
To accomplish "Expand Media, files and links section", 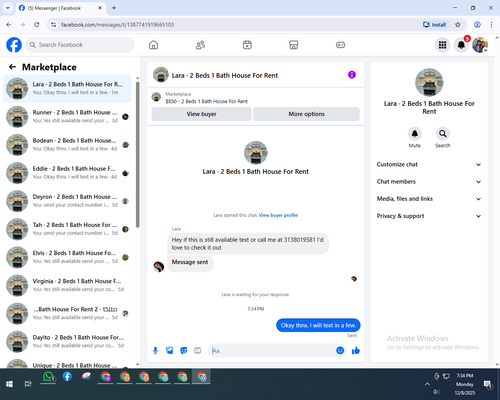I will click(429, 199).
